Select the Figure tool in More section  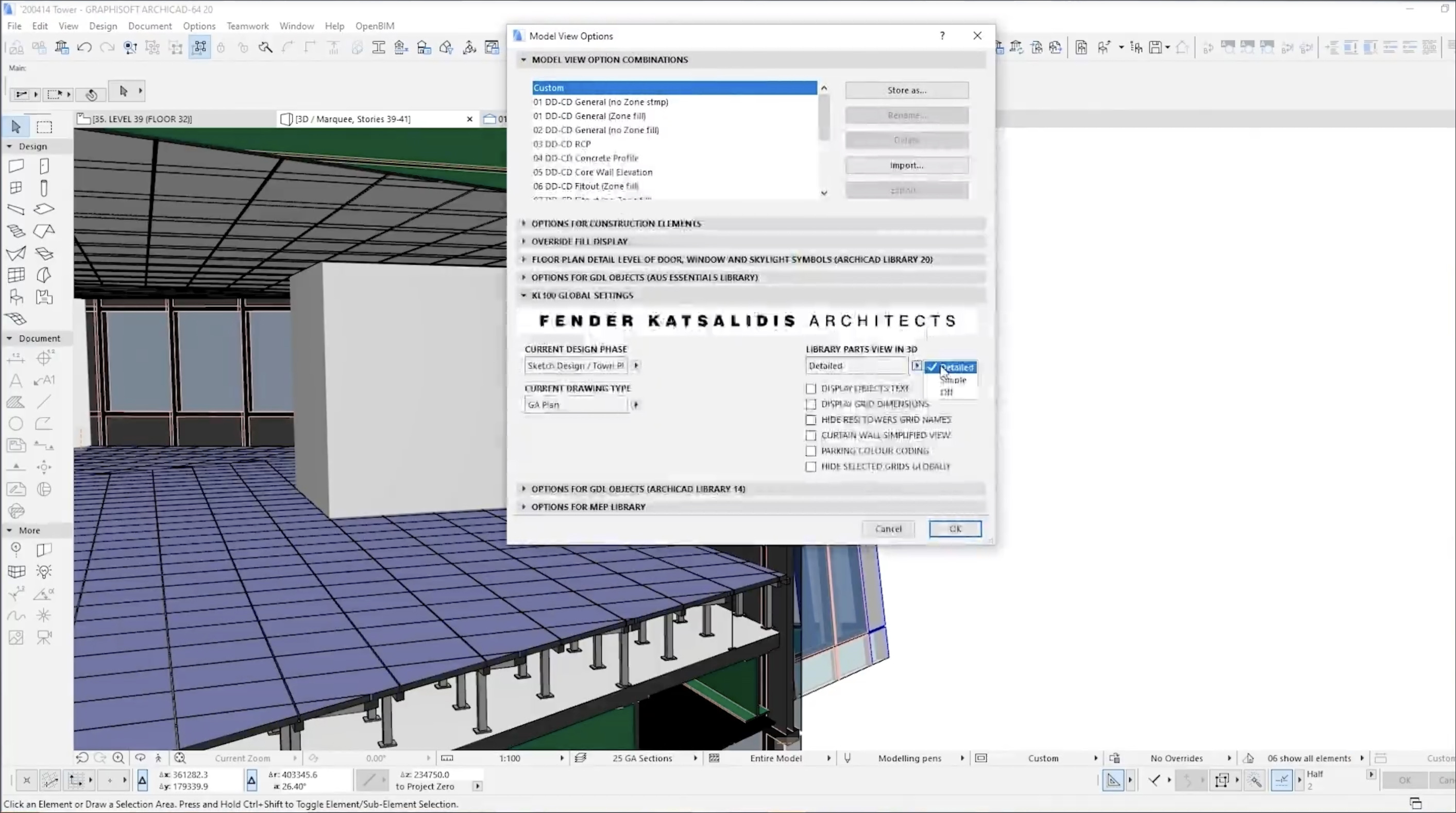16,637
